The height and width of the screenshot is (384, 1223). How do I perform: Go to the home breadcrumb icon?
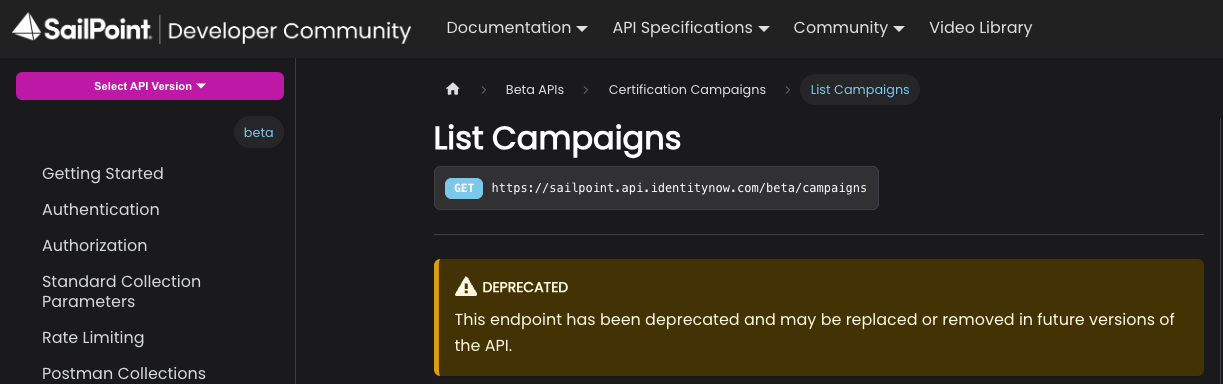pos(452,89)
